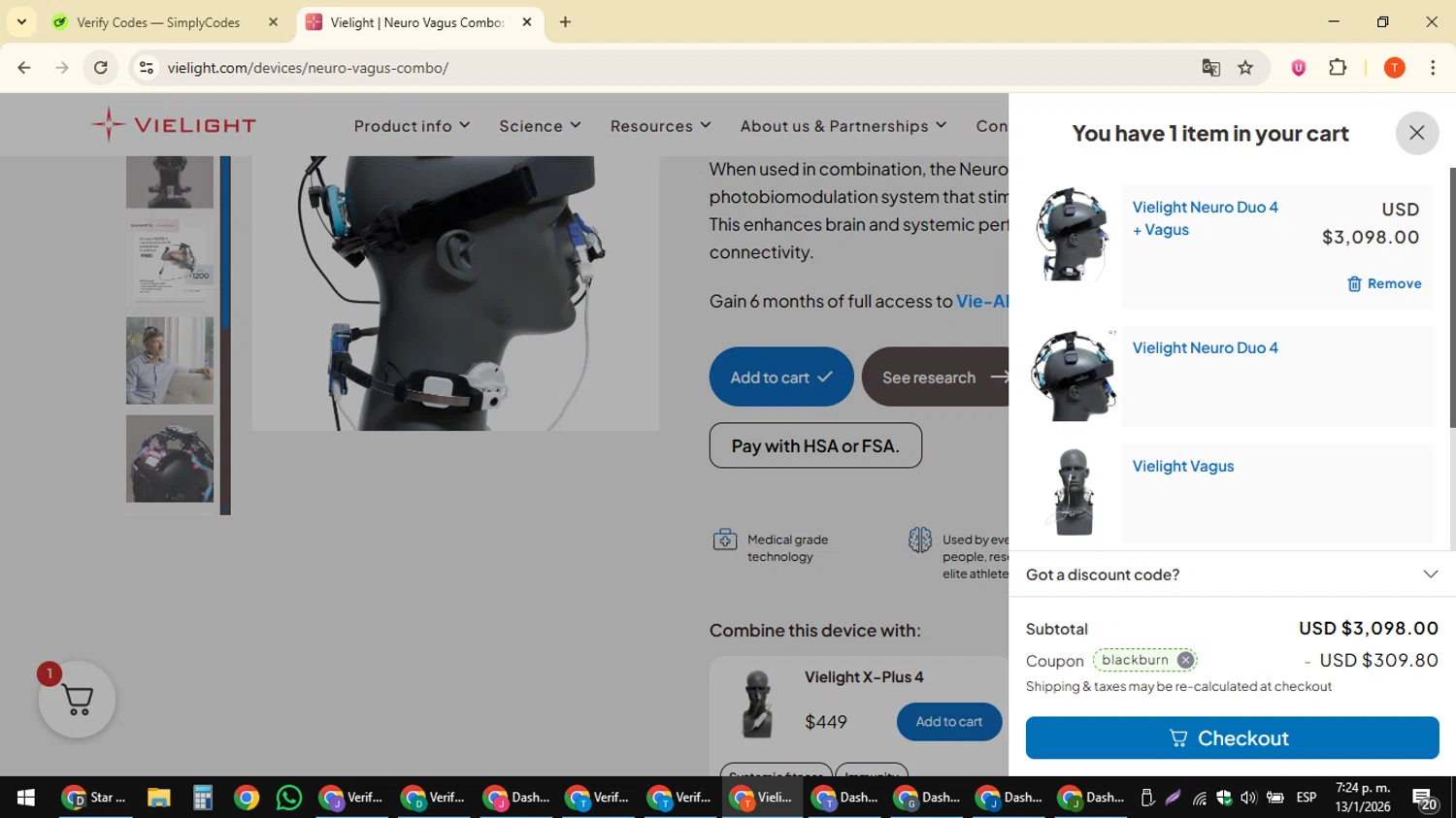Screen dimensions: 1456x818
Task: Open taskbar clock and date
Action: 1363,798
